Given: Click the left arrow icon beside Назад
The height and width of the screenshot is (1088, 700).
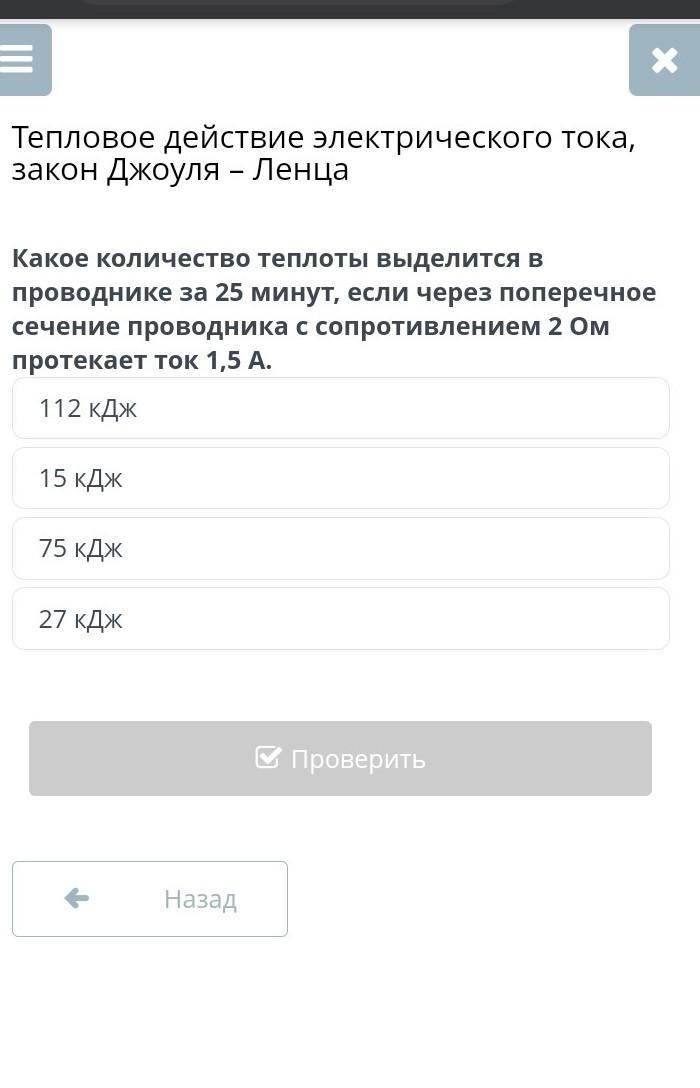Looking at the screenshot, I should (x=77, y=898).
